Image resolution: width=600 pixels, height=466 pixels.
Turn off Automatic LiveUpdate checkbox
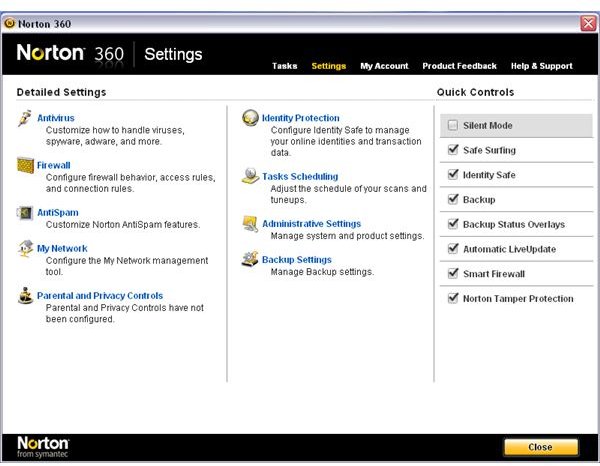453,249
